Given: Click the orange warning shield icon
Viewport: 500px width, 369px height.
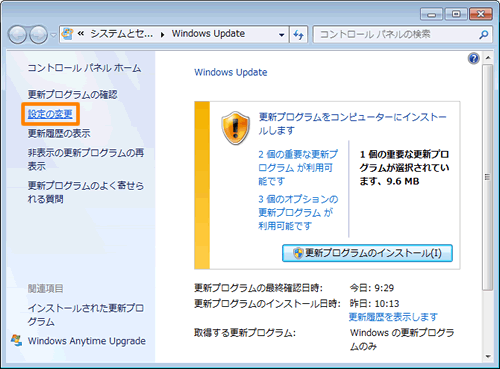Looking at the screenshot, I should [236, 128].
